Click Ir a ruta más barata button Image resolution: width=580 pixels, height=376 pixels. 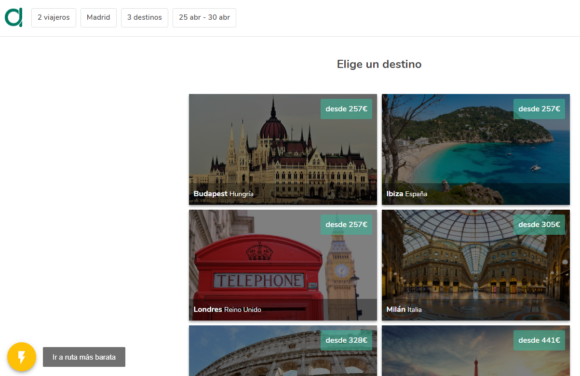[x=84, y=357]
